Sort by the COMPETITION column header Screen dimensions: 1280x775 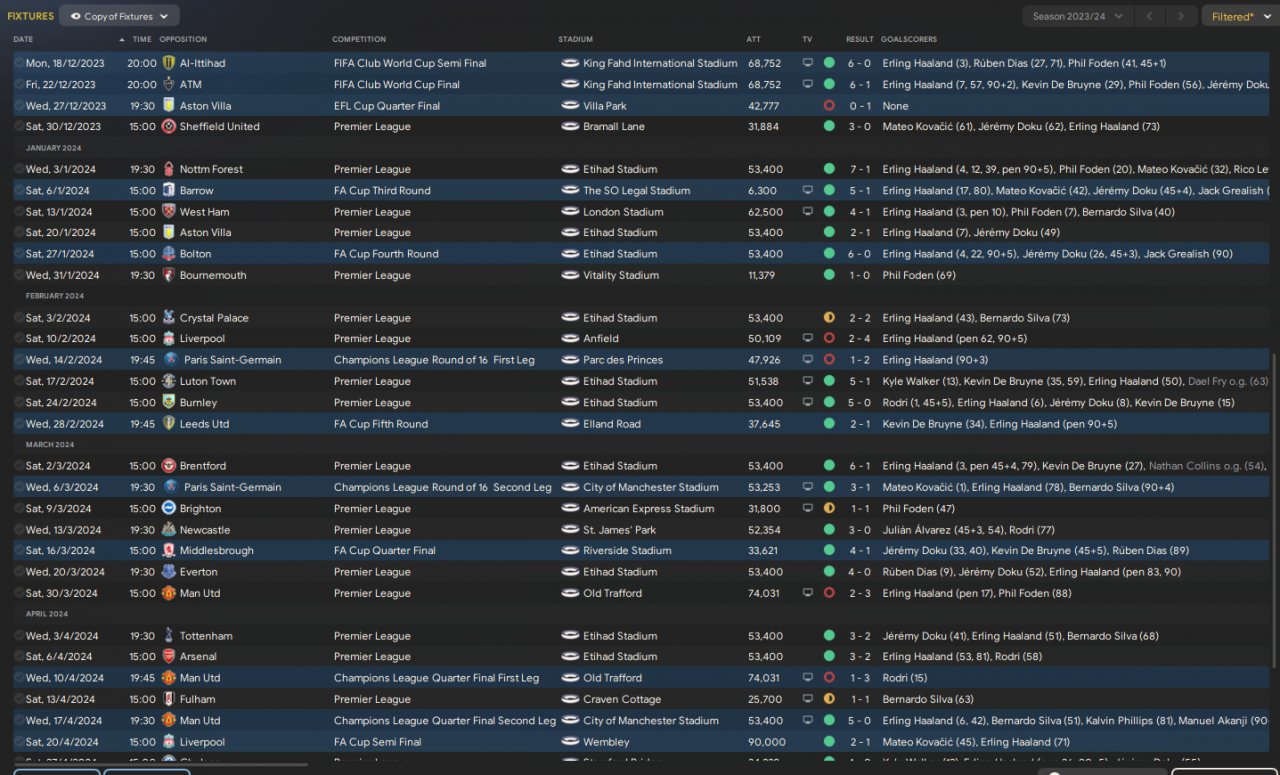coord(359,40)
